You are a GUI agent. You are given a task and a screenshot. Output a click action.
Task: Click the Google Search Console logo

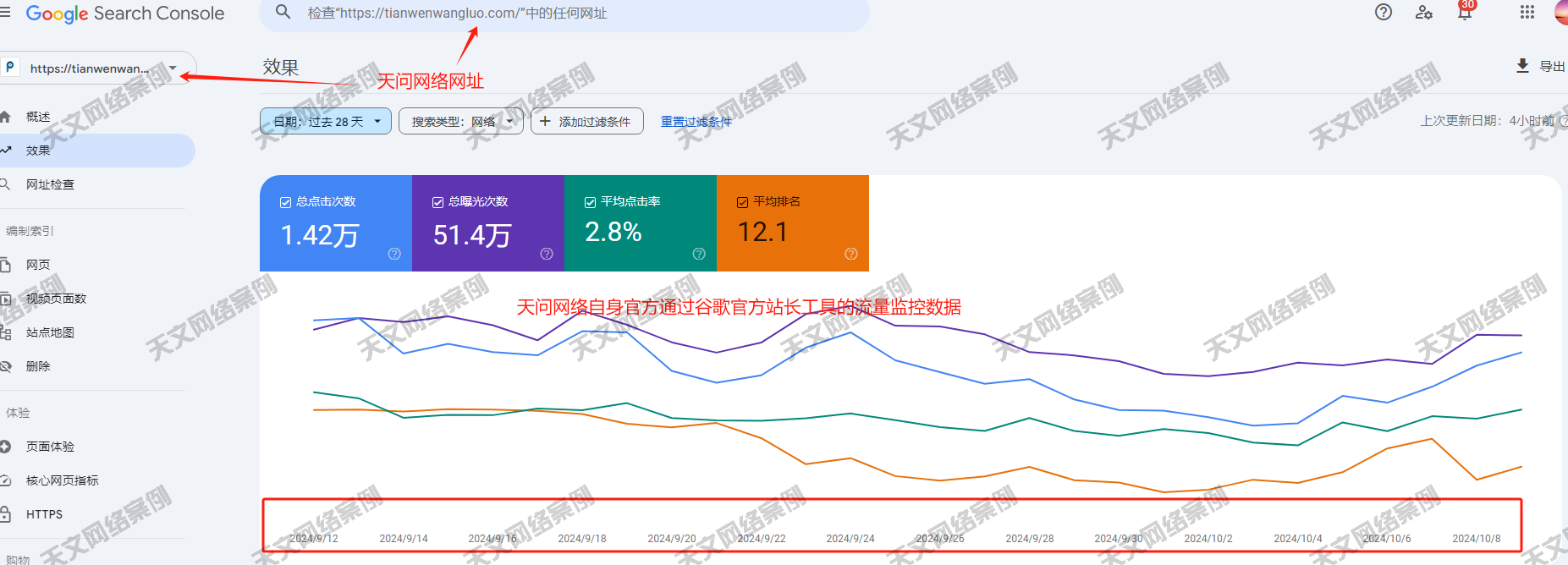pyautogui.click(x=125, y=14)
